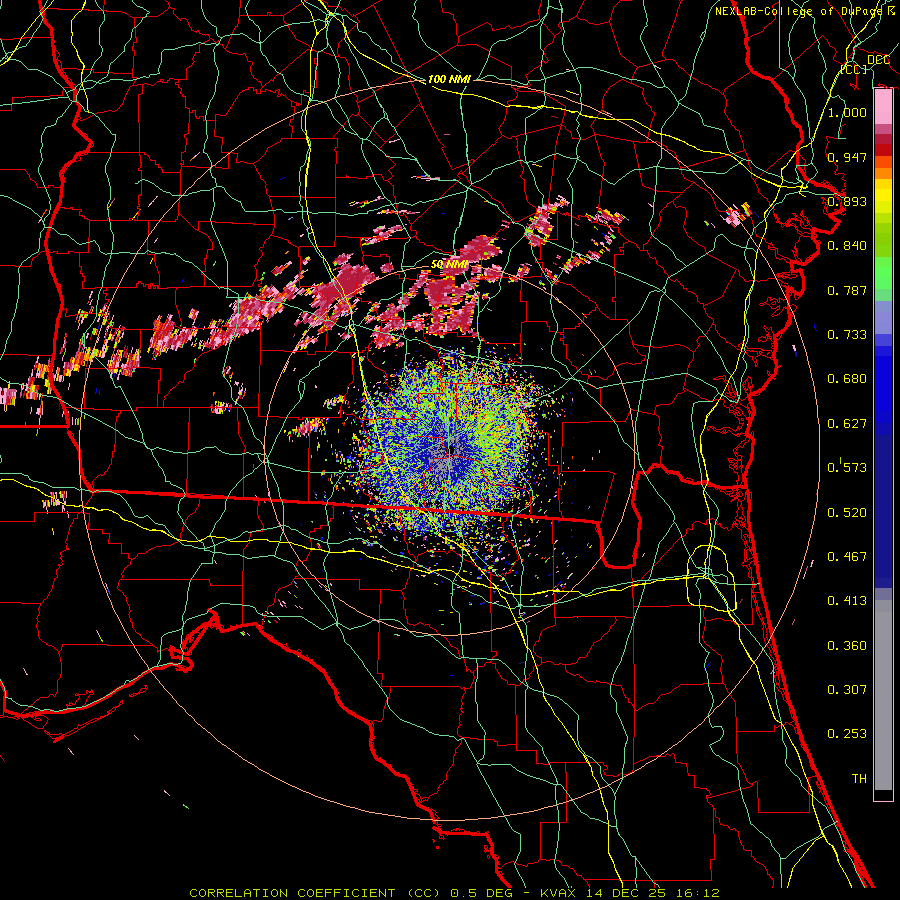
Task: Click the 1.000 legend value
Action: [x=847, y=112]
